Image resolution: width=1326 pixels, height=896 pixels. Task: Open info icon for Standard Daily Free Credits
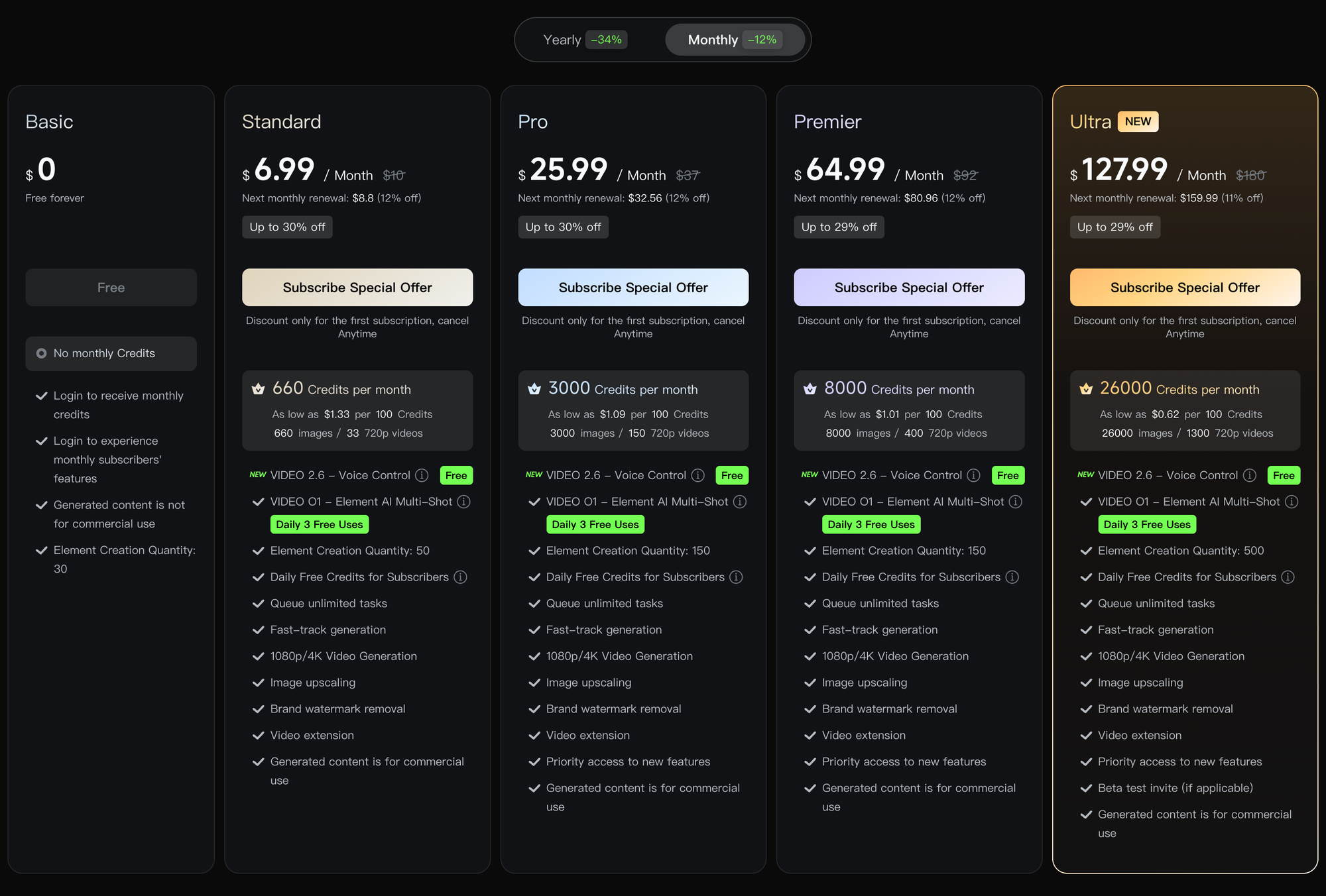460,577
